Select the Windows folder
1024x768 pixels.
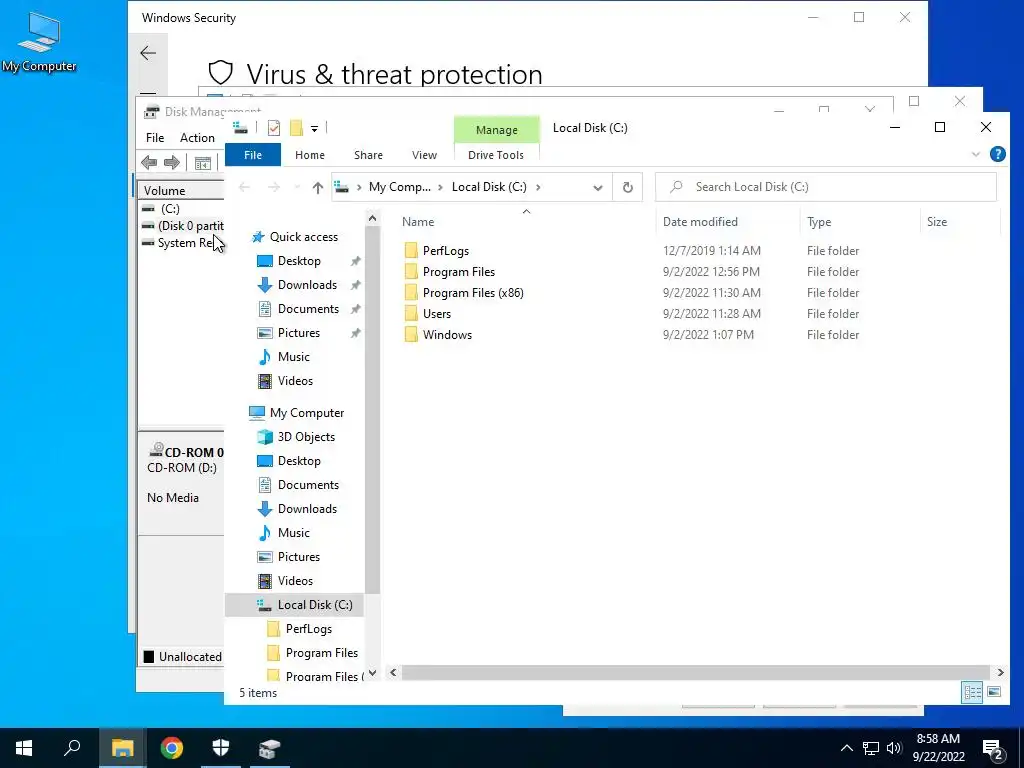447,334
